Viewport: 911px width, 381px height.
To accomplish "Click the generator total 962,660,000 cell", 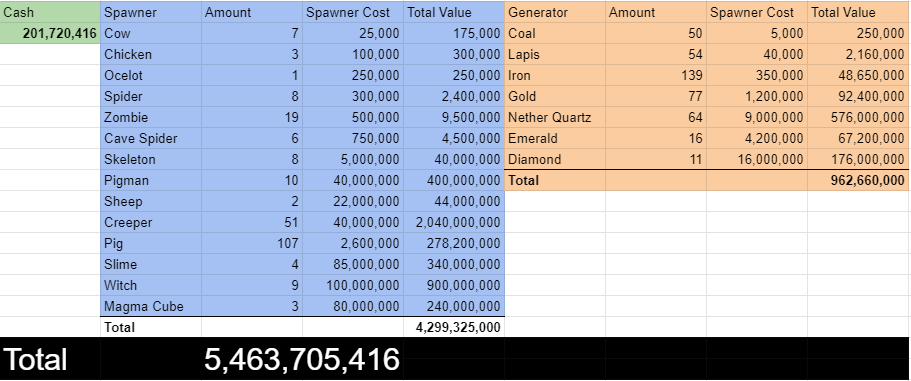I will pyautogui.click(x=858, y=181).
